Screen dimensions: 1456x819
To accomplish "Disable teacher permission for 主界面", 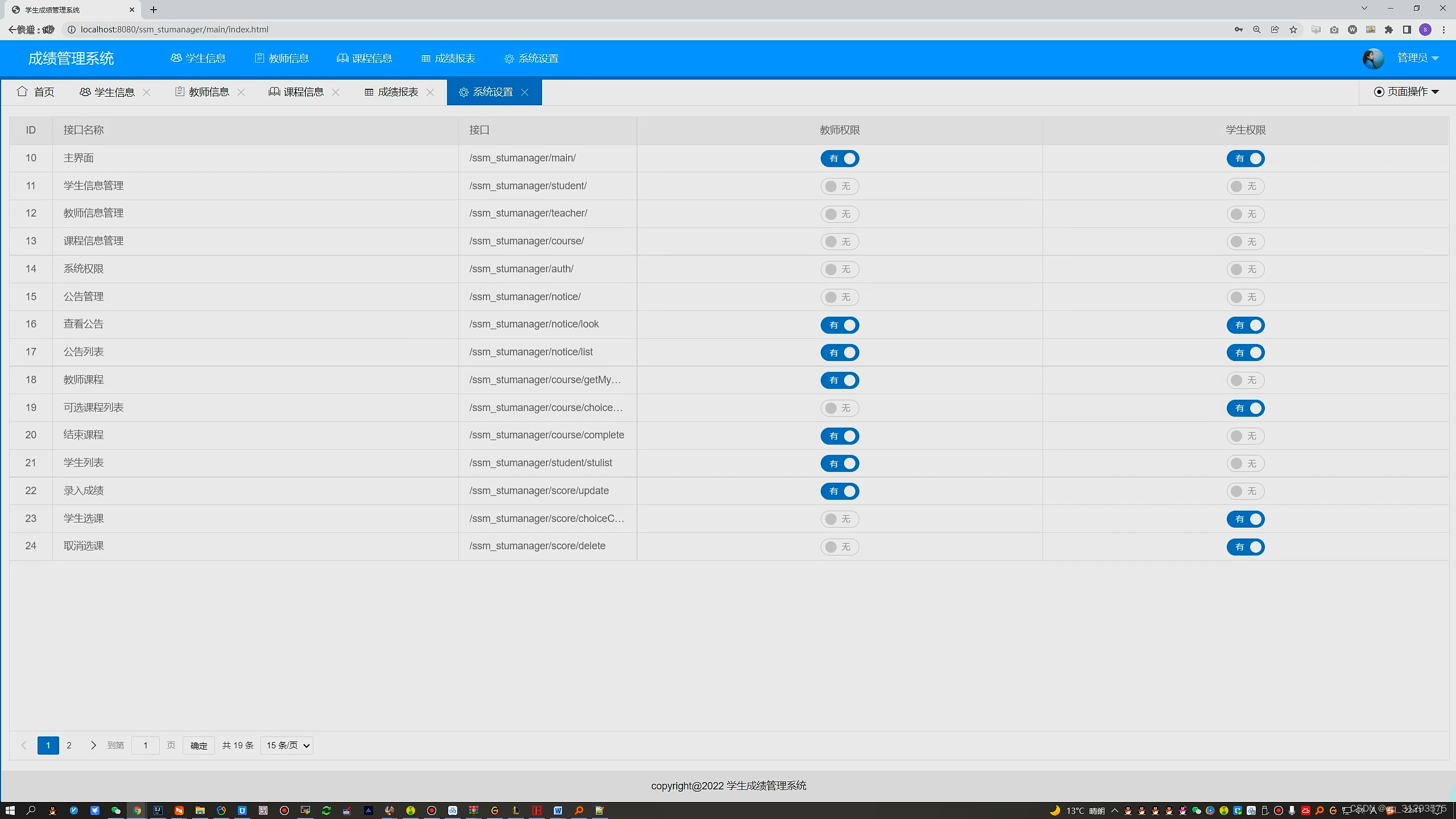I will tap(839, 159).
